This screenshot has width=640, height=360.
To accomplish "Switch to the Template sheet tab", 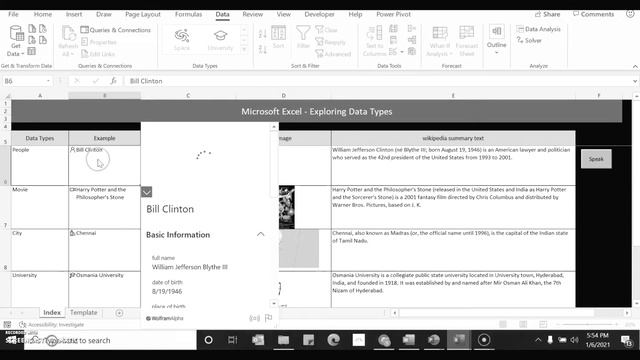I will coord(83,312).
